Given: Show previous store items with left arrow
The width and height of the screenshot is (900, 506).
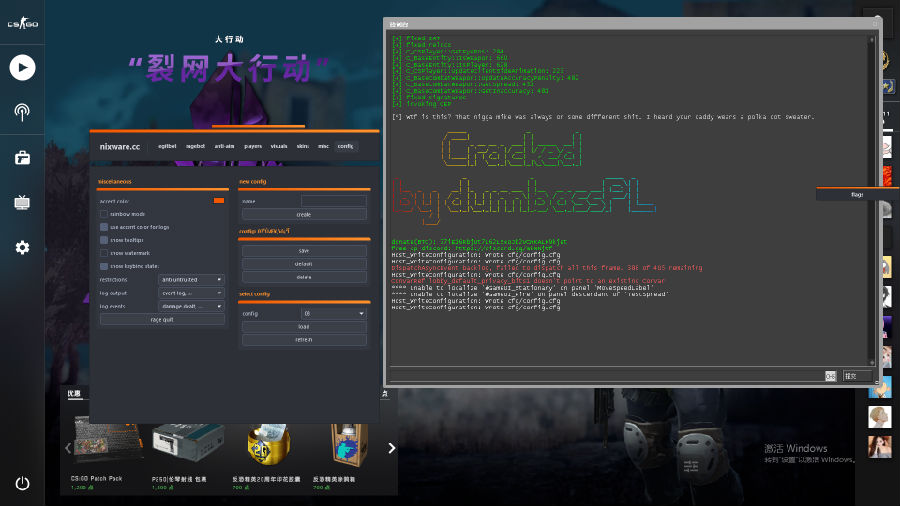Looking at the screenshot, I should [68, 448].
